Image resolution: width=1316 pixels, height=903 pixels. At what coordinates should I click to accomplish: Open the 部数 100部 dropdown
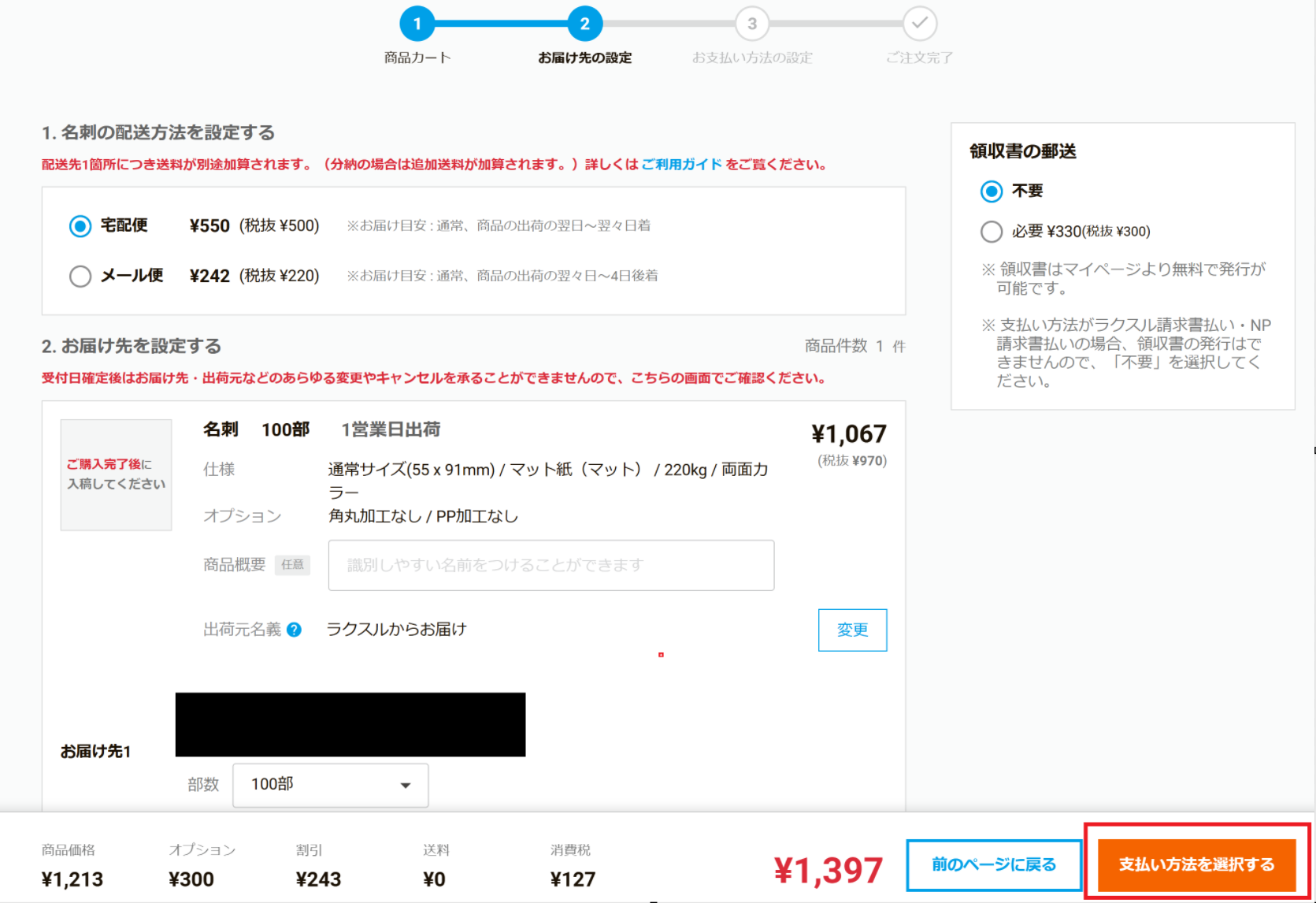[330, 785]
